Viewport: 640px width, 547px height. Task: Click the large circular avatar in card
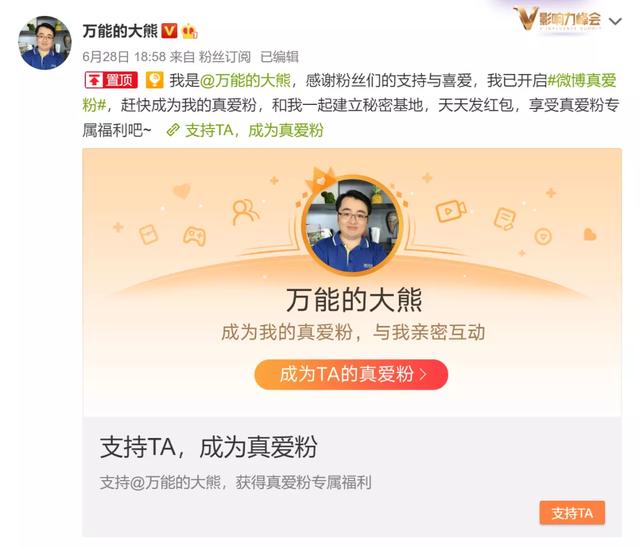(352, 226)
